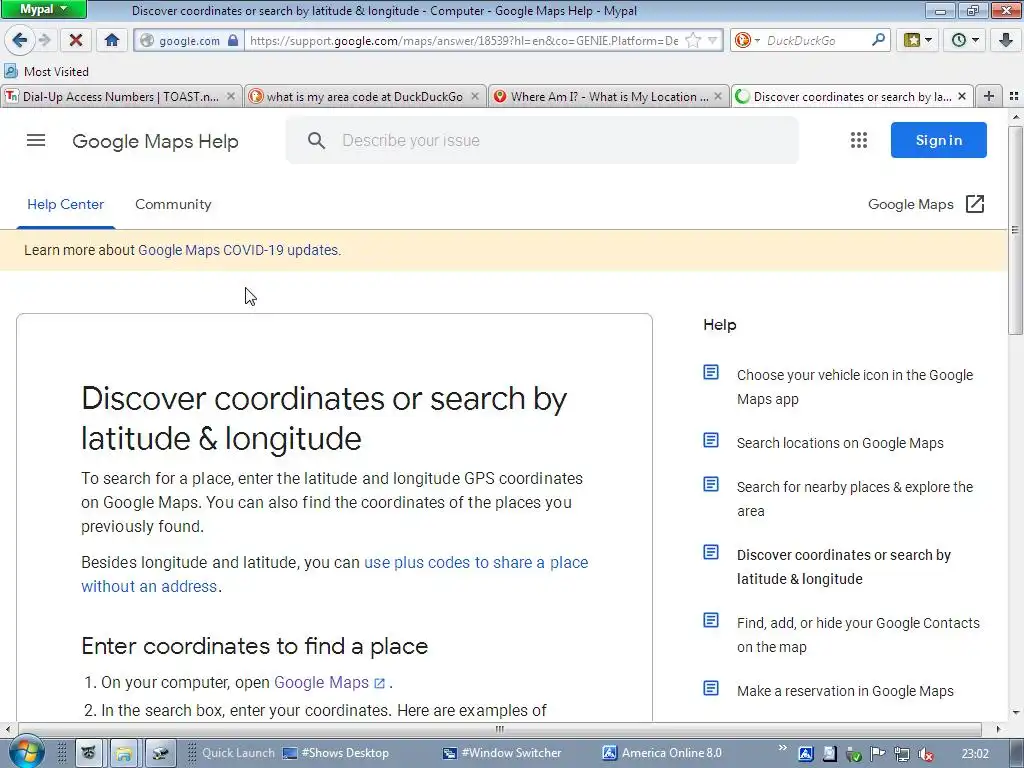Click article icon beside Choose your vehicle icon

coord(711,372)
